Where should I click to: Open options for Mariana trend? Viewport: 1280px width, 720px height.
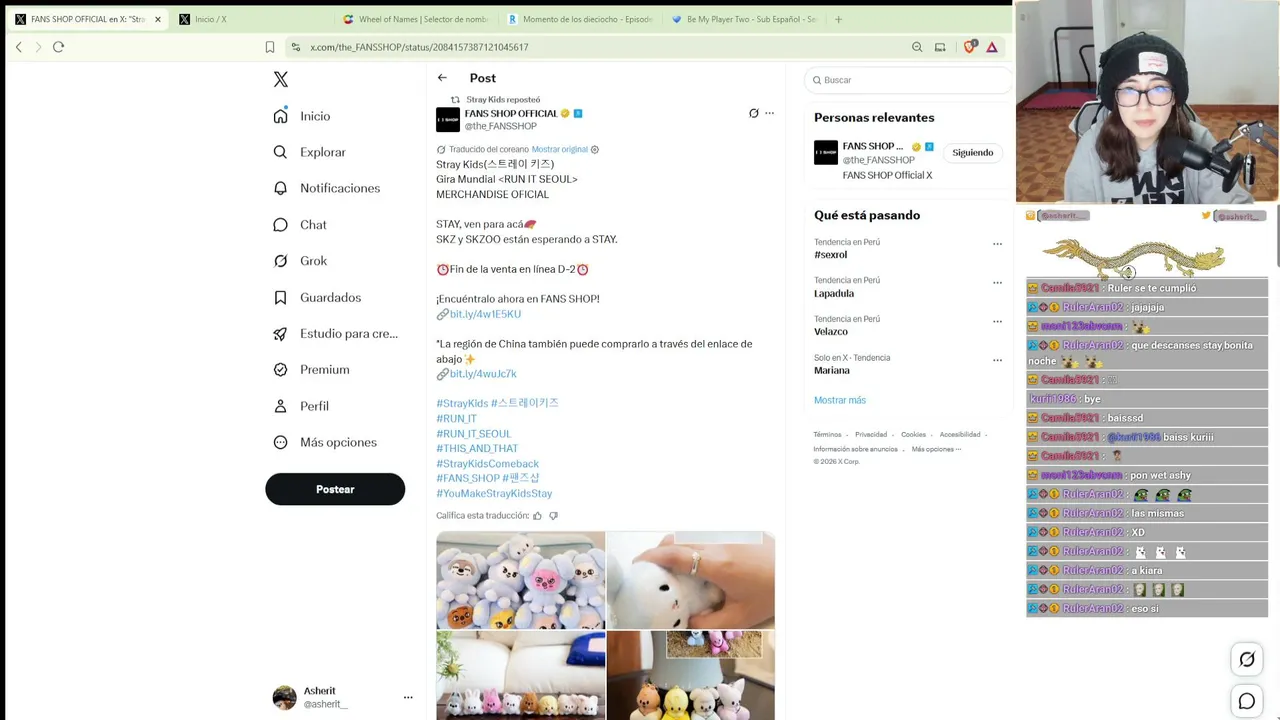tap(997, 360)
